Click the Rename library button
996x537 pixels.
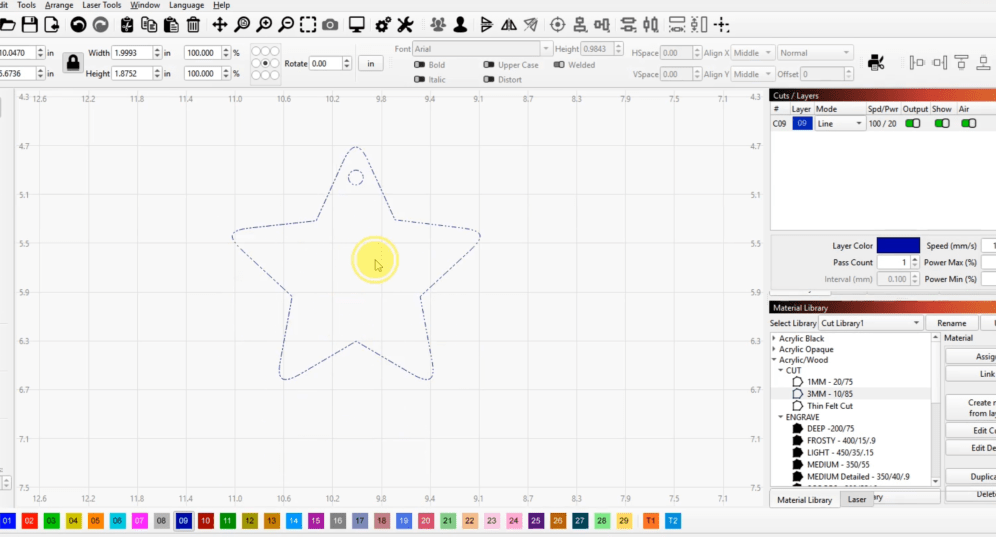951,324
